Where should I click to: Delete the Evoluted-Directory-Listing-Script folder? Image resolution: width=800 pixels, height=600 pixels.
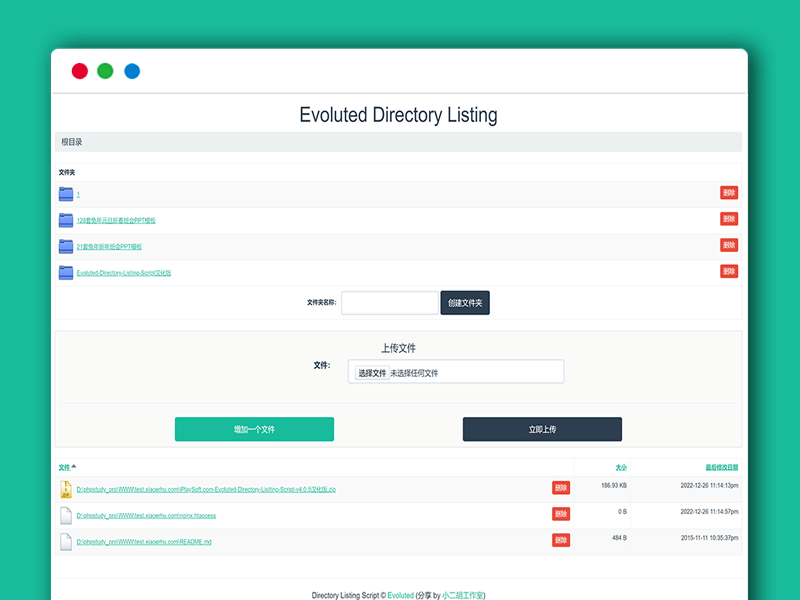729,271
